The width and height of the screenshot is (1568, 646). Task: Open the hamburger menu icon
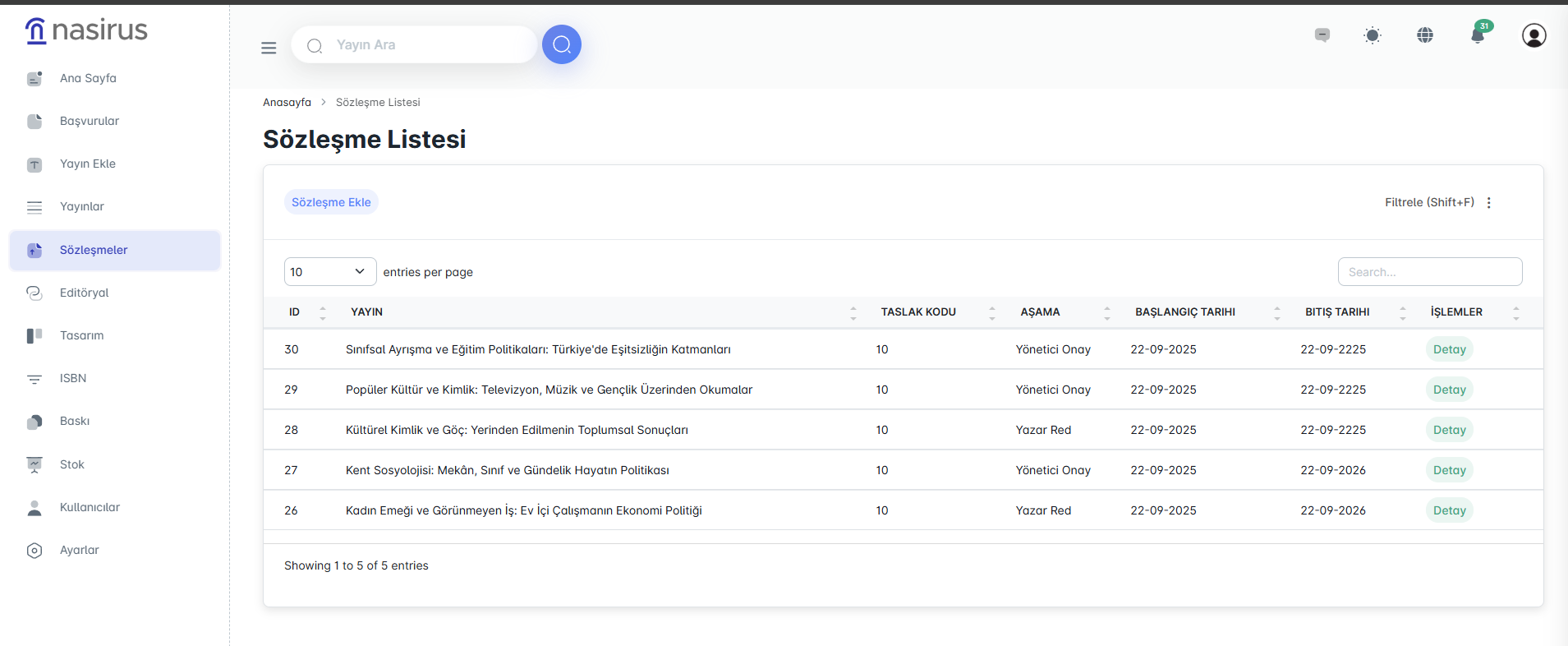click(x=269, y=48)
